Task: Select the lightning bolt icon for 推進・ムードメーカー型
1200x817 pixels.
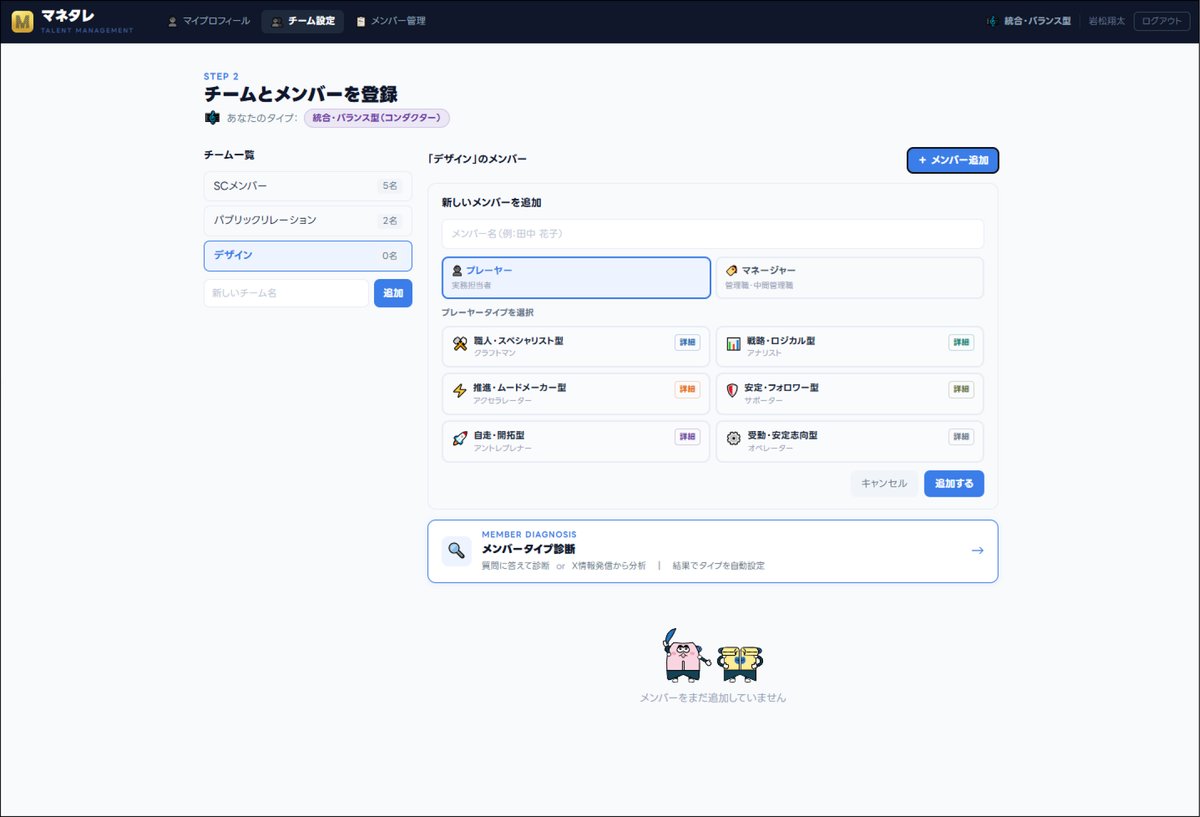Action: (x=460, y=391)
